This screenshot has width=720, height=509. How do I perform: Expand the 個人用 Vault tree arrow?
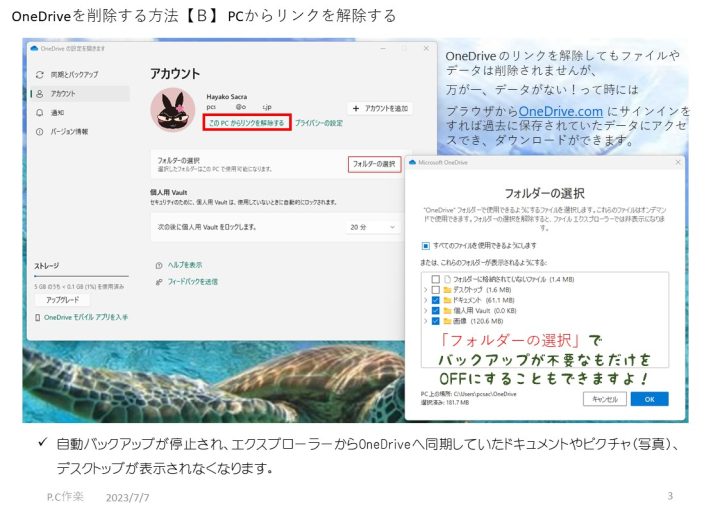[425, 311]
